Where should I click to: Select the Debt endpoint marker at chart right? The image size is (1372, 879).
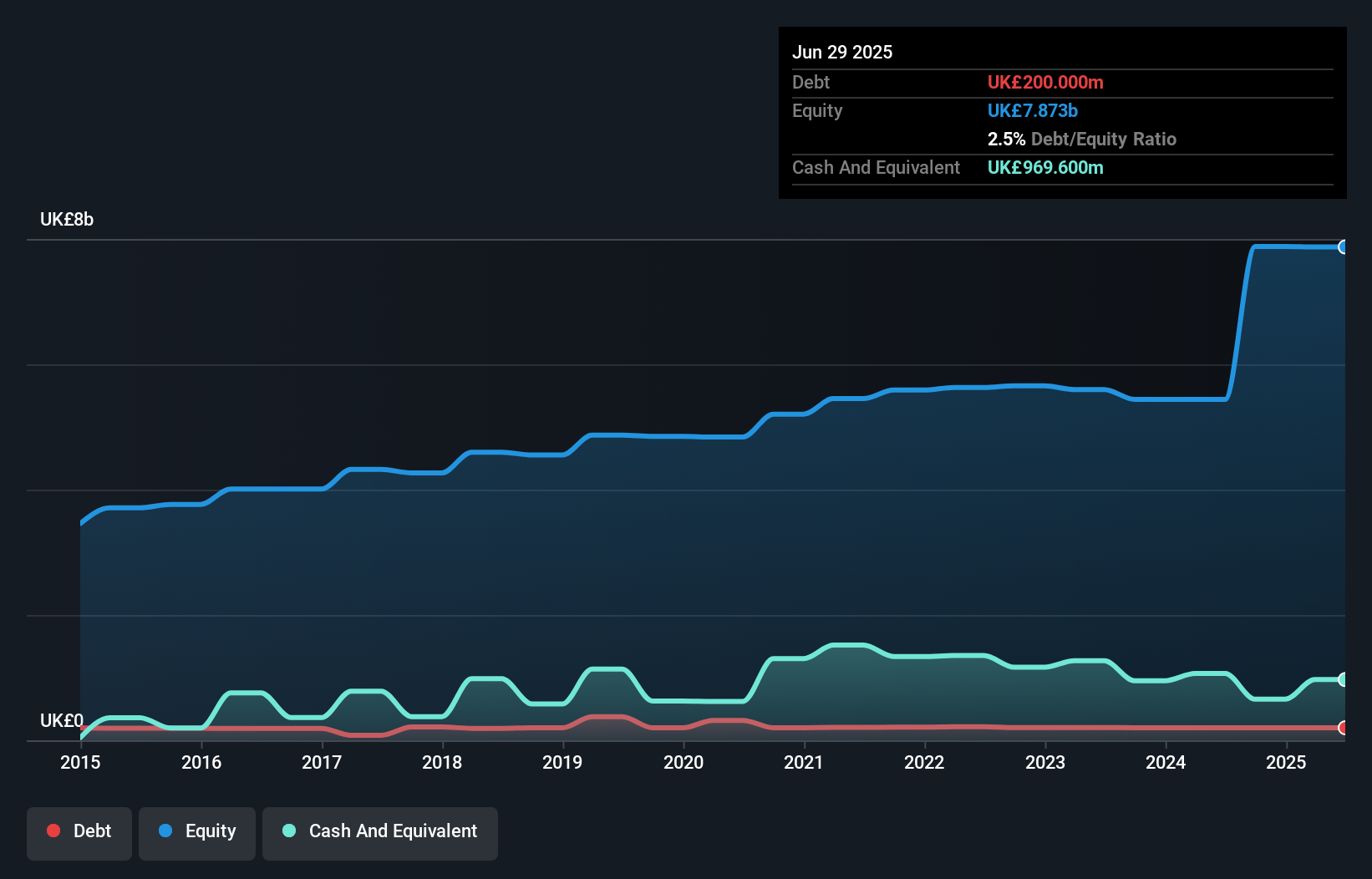[x=1344, y=729]
